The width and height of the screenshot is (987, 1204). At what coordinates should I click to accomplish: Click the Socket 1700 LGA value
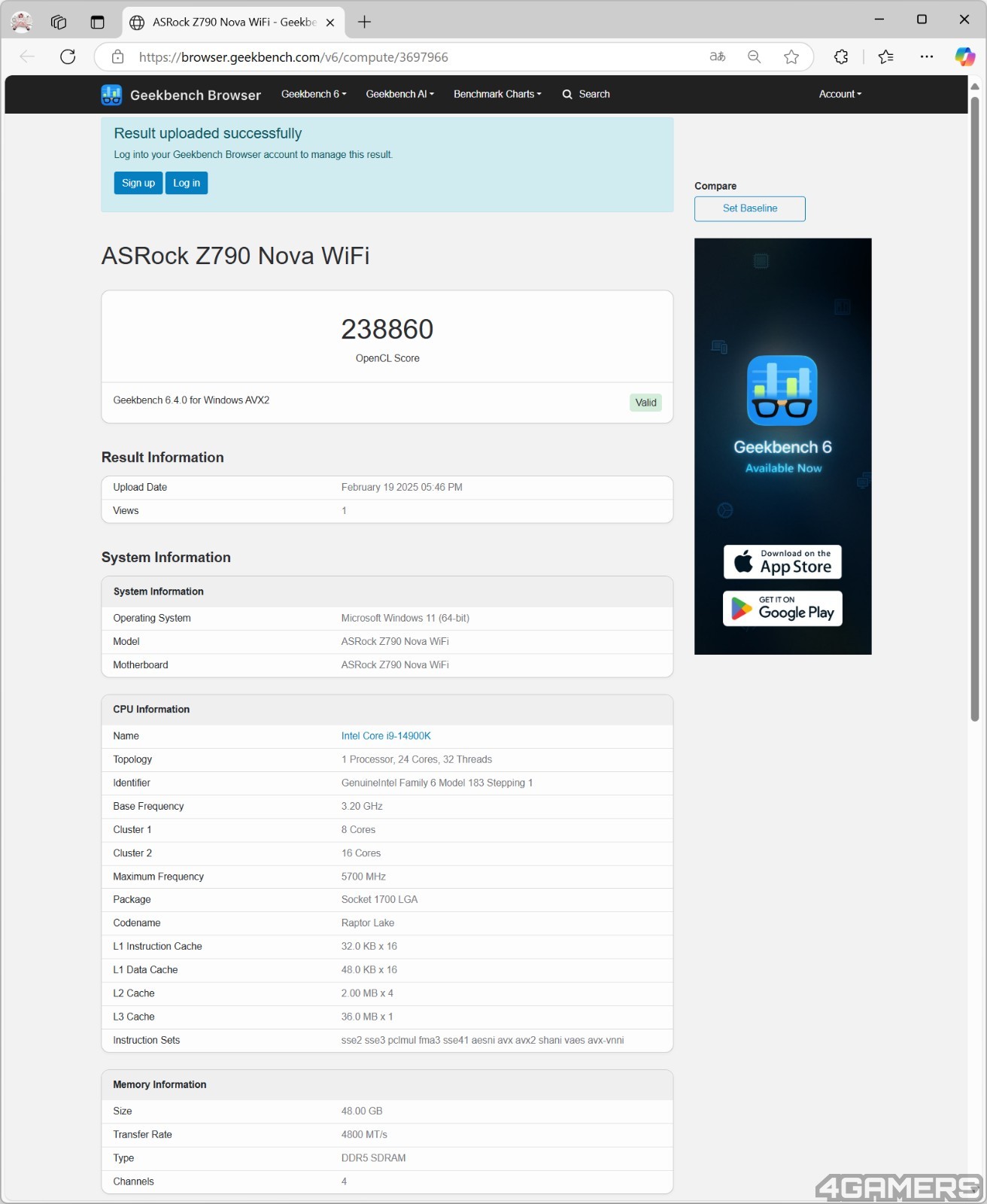tap(379, 899)
